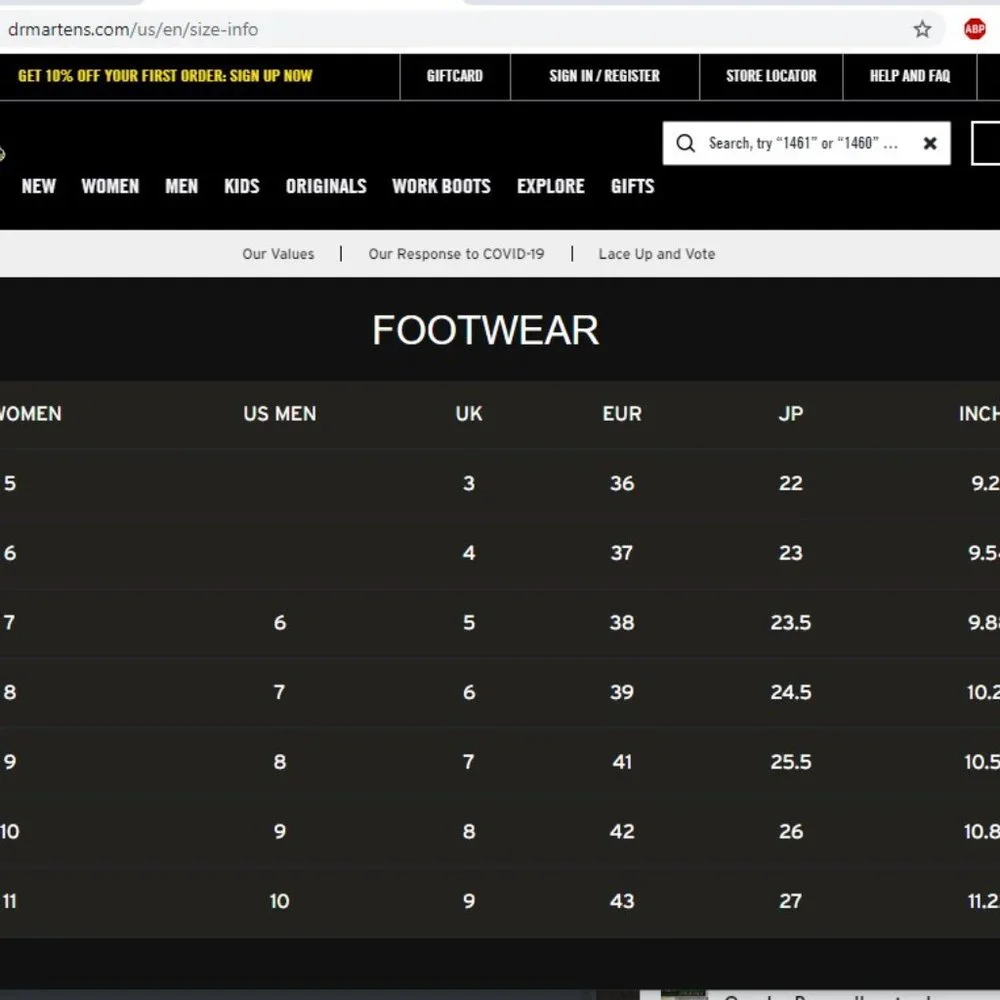
Task: Select EUR size 37 cell
Action: tap(622, 553)
